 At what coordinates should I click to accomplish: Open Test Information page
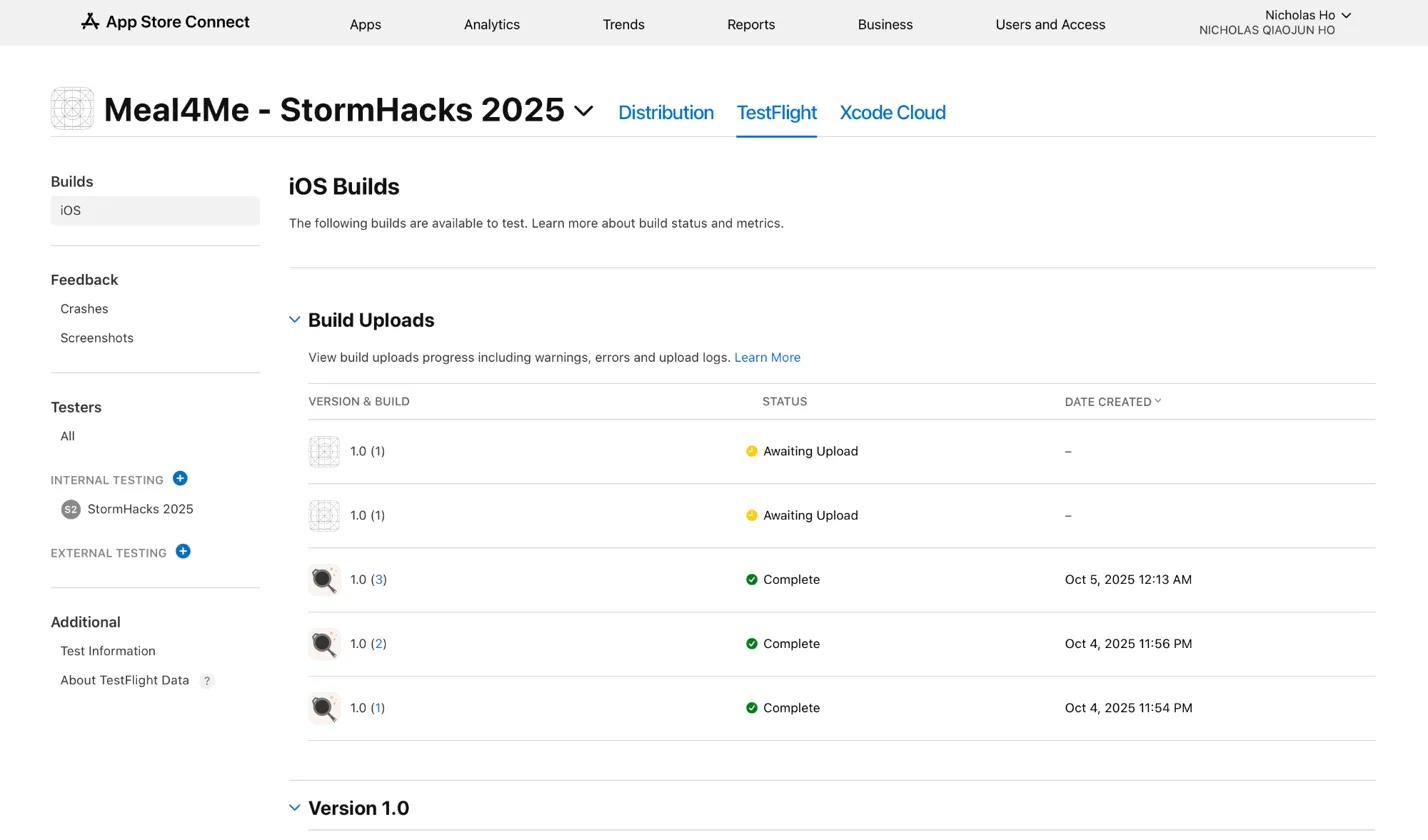[x=108, y=651]
